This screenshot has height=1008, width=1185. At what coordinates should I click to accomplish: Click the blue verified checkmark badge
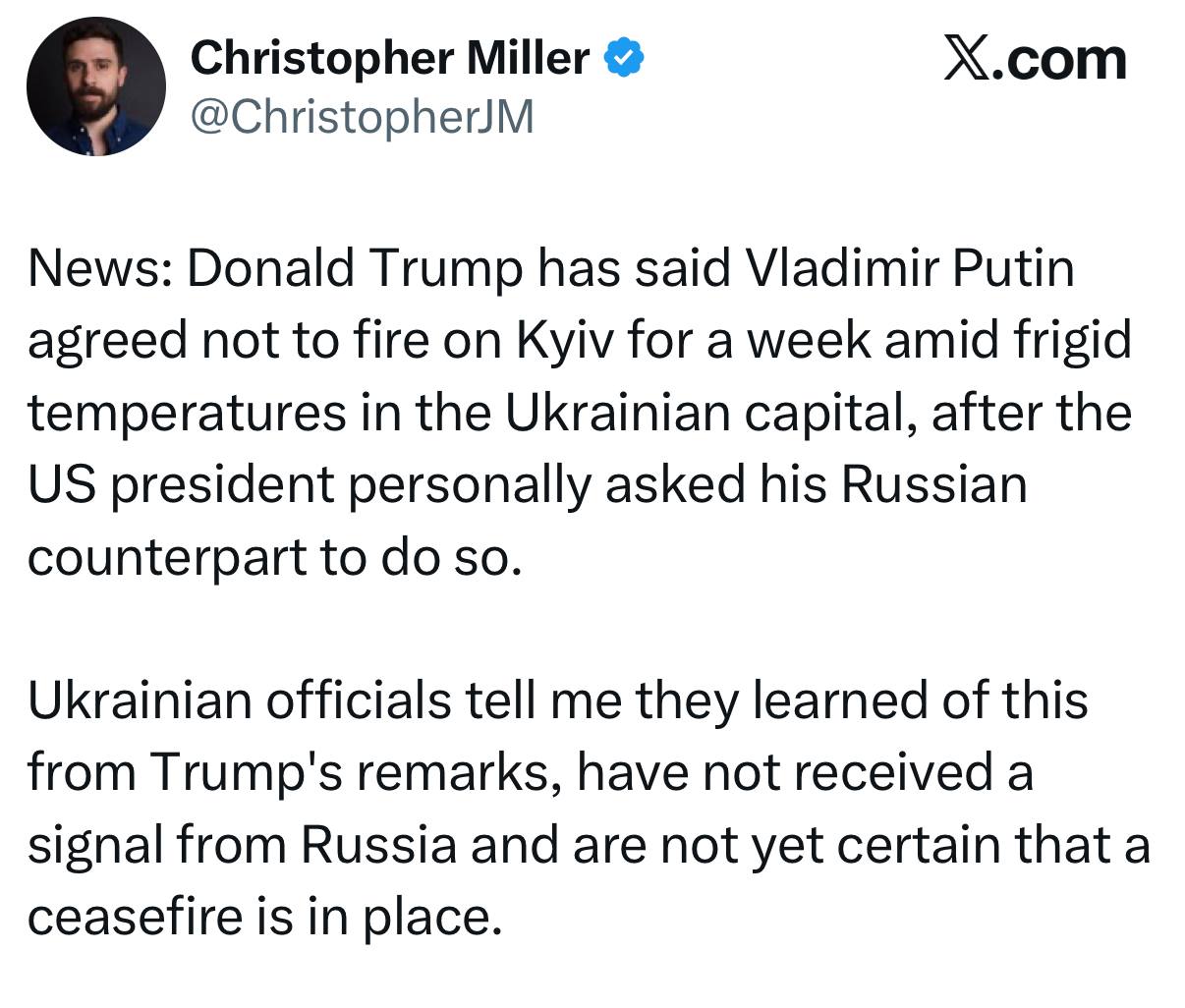tap(623, 58)
